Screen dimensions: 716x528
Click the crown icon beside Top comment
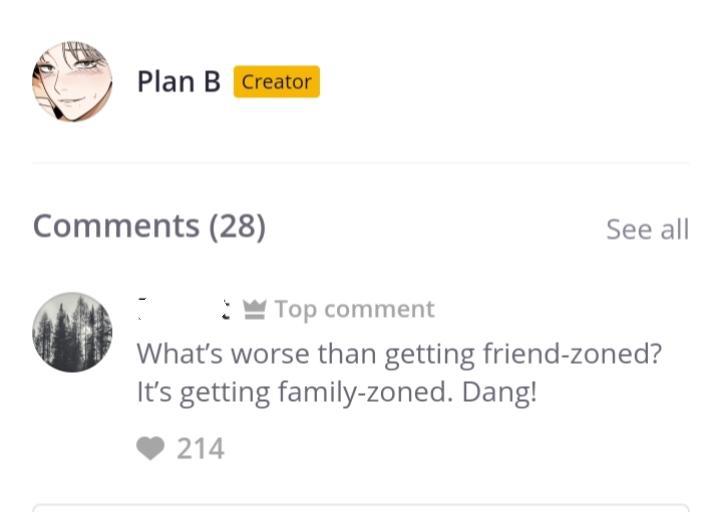tap(254, 310)
